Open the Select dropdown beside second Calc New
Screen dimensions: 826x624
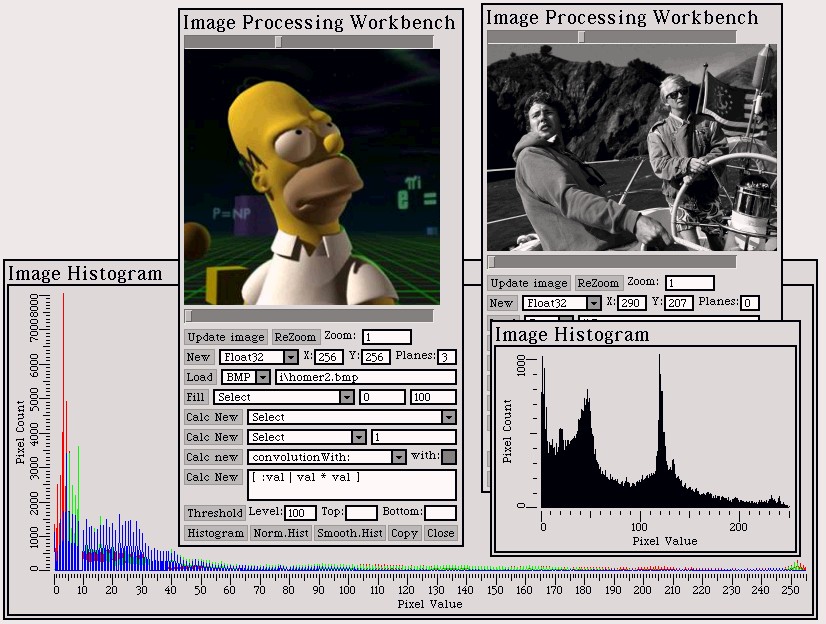pos(359,437)
